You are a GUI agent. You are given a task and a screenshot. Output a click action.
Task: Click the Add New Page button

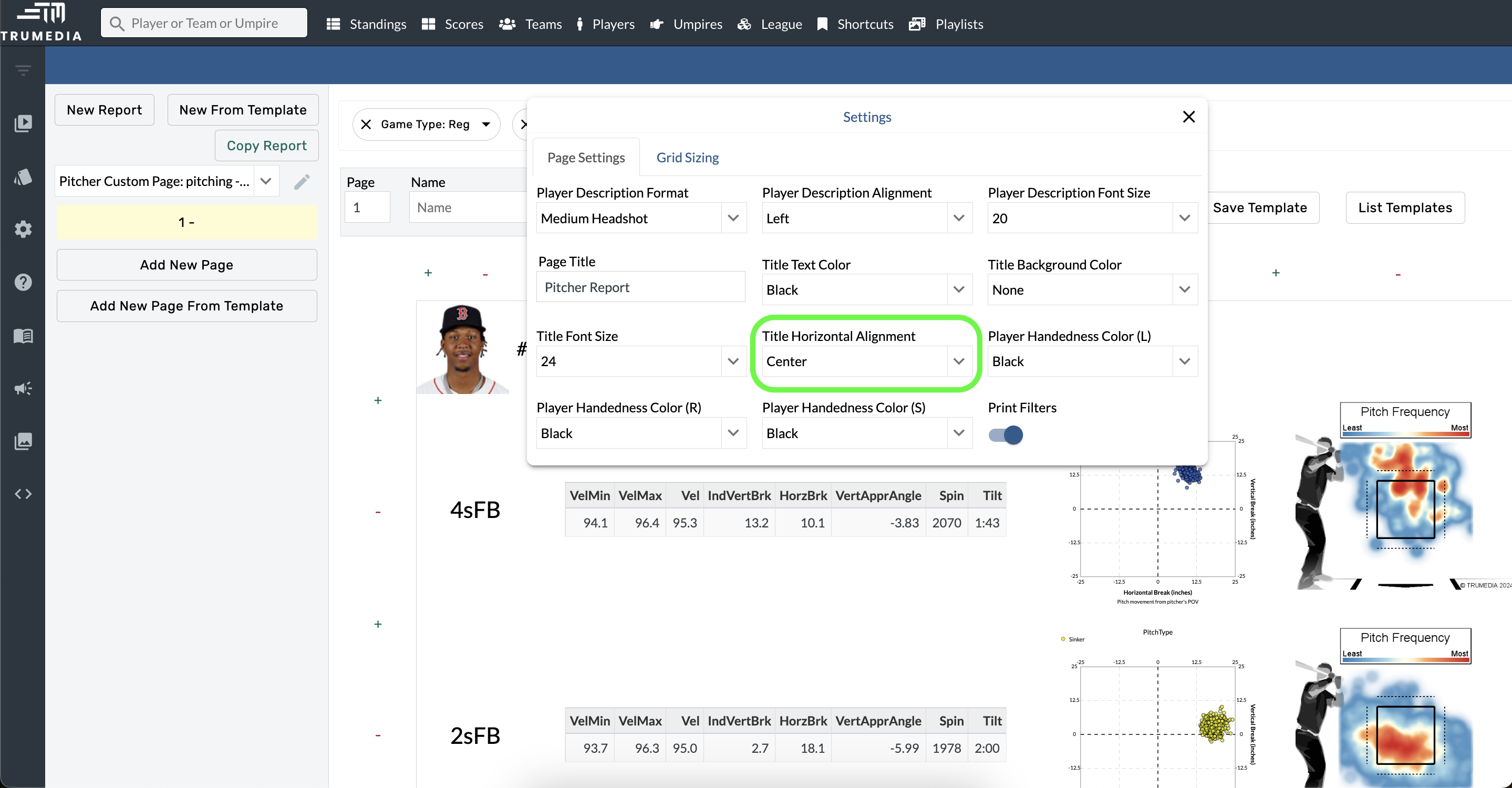point(186,264)
